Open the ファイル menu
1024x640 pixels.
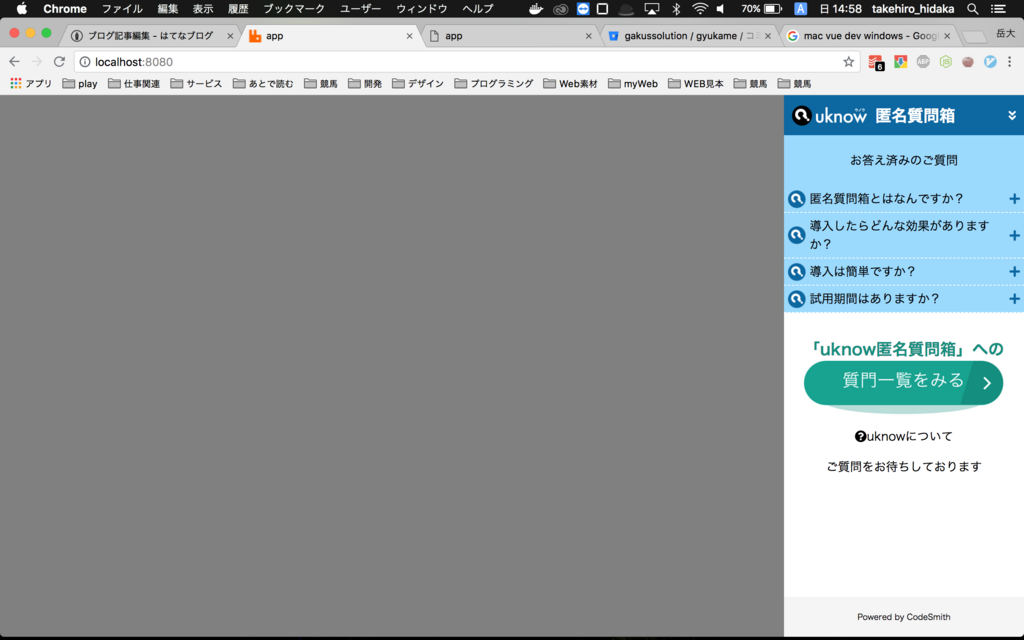click(122, 8)
